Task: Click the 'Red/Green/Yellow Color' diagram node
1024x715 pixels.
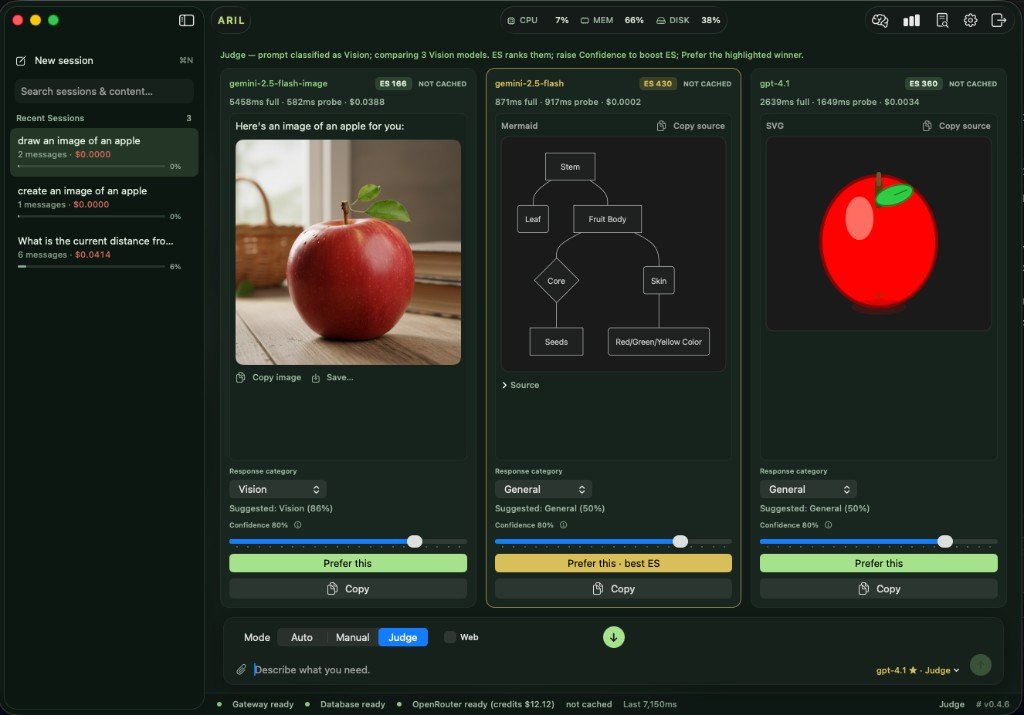Action: (x=658, y=342)
